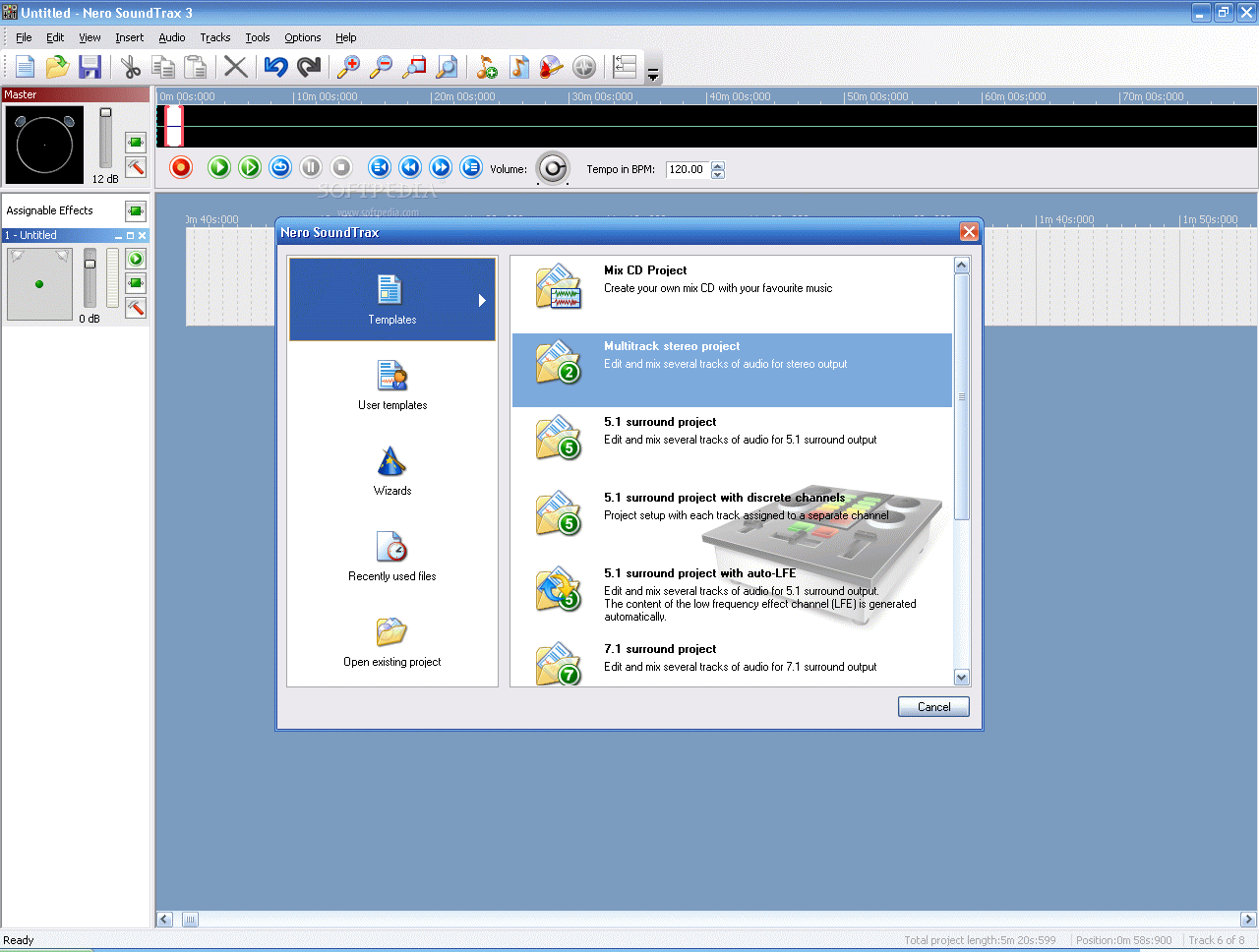Open the File menu
Screen dimensions: 1259x952
[24, 37]
